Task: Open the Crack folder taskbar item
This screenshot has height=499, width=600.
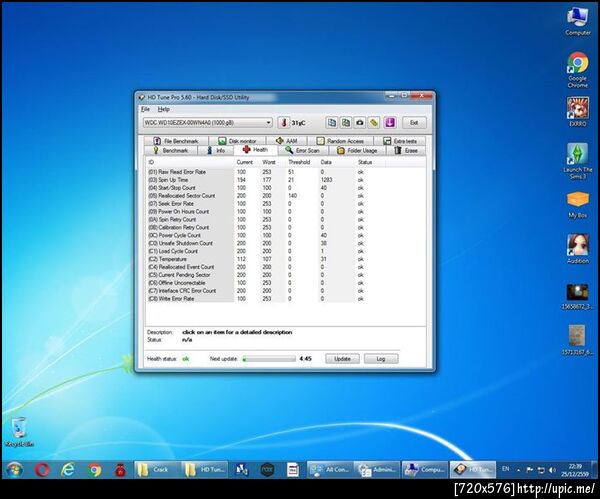Action: (157, 470)
